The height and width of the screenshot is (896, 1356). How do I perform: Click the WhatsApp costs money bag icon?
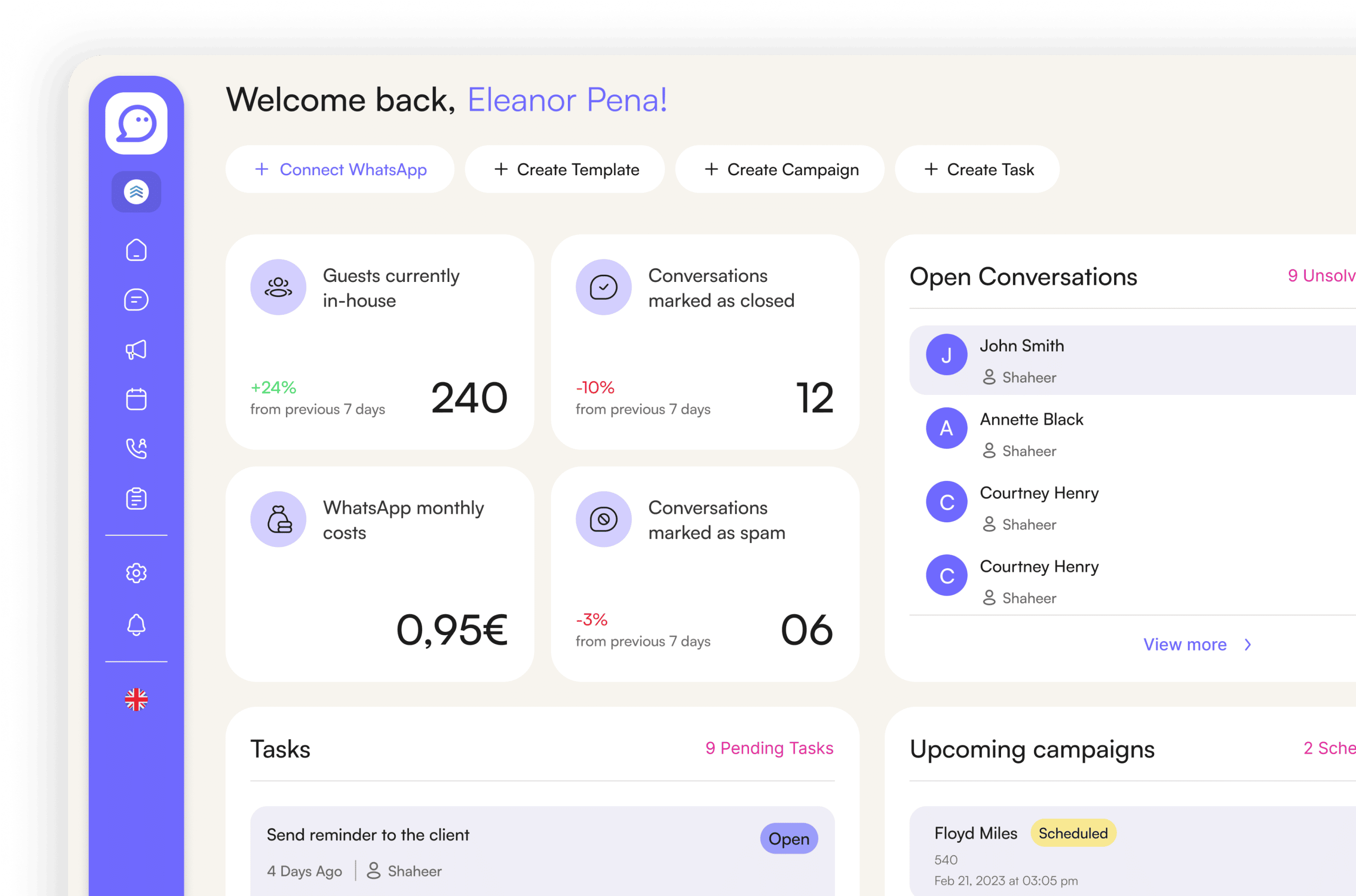(x=278, y=519)
